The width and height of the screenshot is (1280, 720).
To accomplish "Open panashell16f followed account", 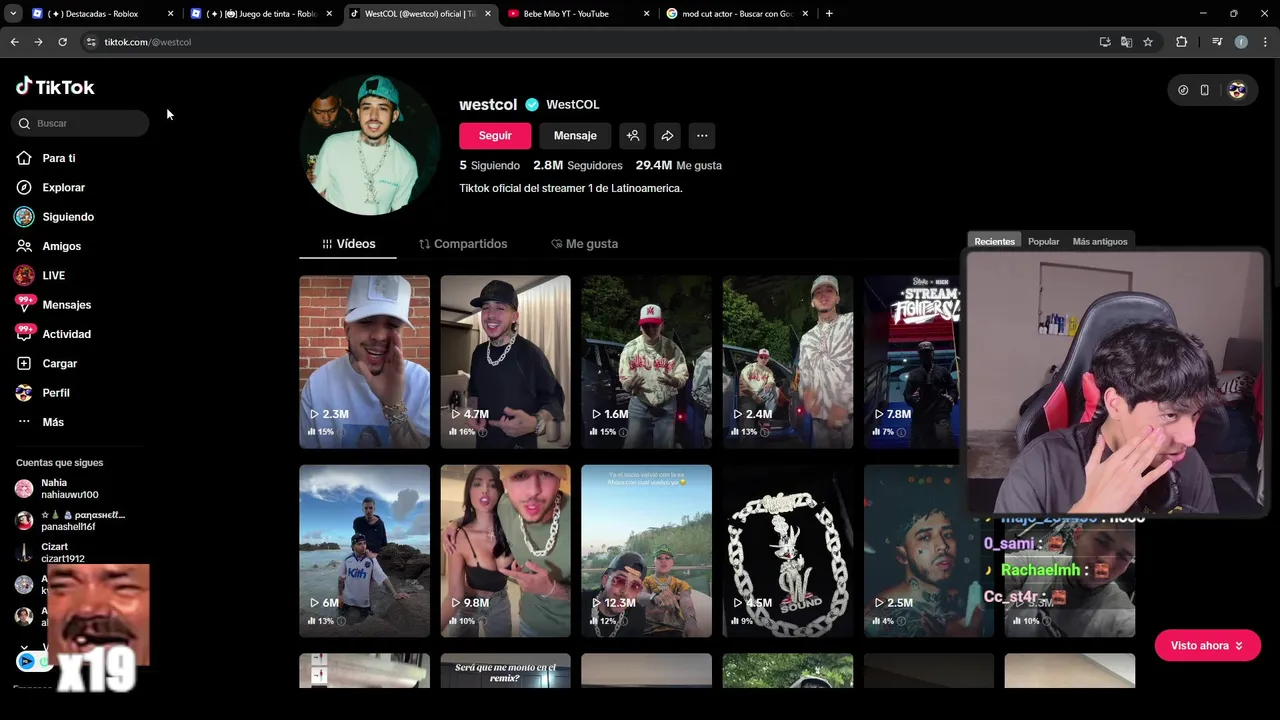I will 70,521.
